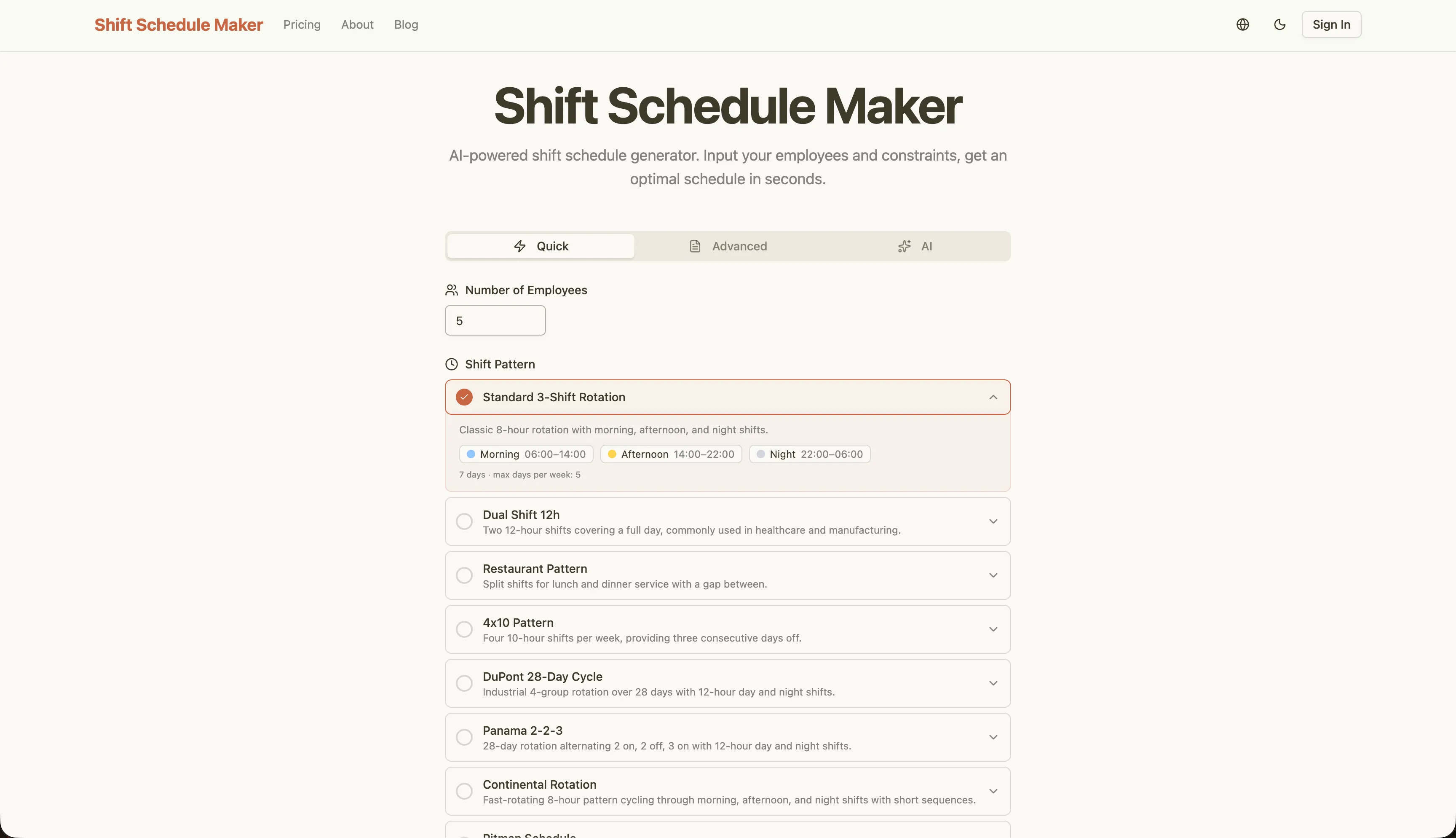Click the document icon next to Advanced
The height and width of the screenshot is (838, 1456).
click(695, 246)
